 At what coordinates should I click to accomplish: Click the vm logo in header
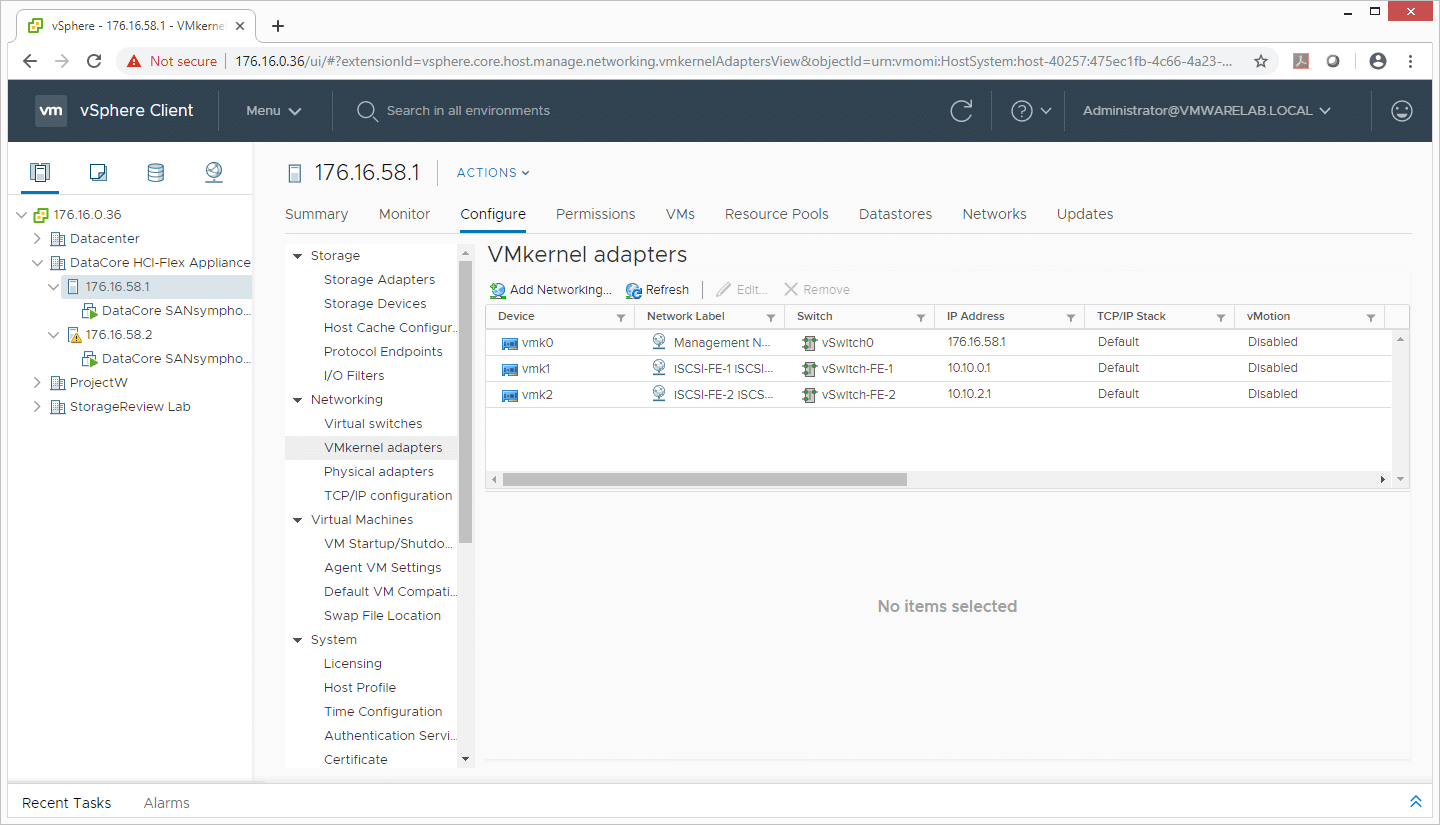[x=51, y=111]
